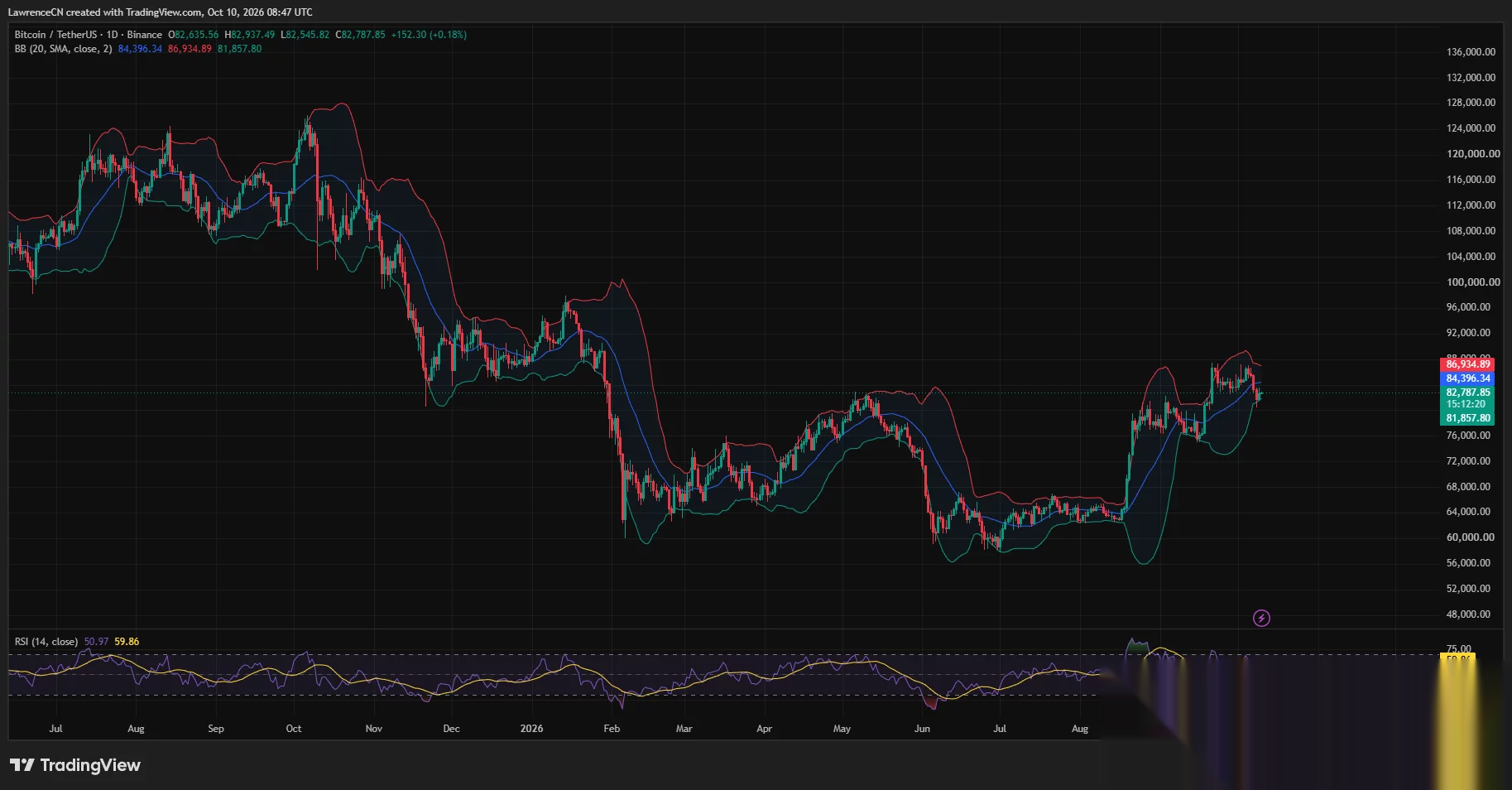1512x790 pixels.
Task: Click the TradingView logo
Action: pos(75,765)
